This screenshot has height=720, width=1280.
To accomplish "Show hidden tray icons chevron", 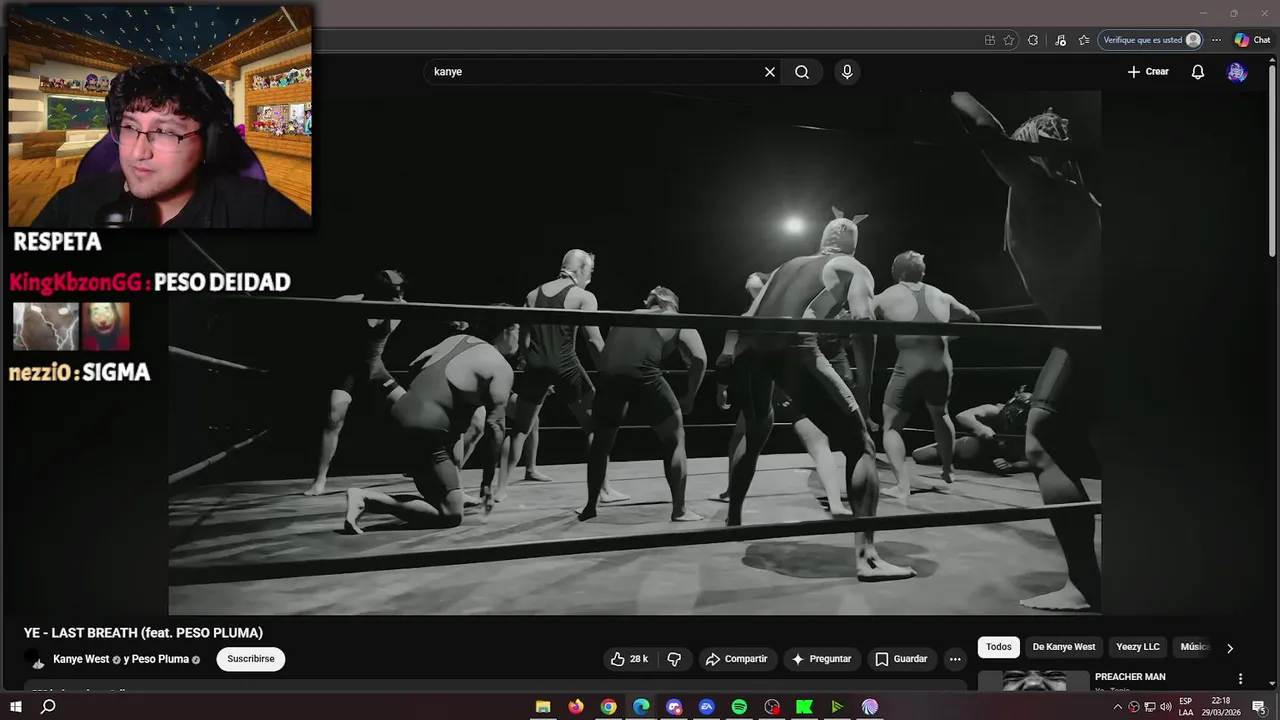I will (x=1117, y=707).
